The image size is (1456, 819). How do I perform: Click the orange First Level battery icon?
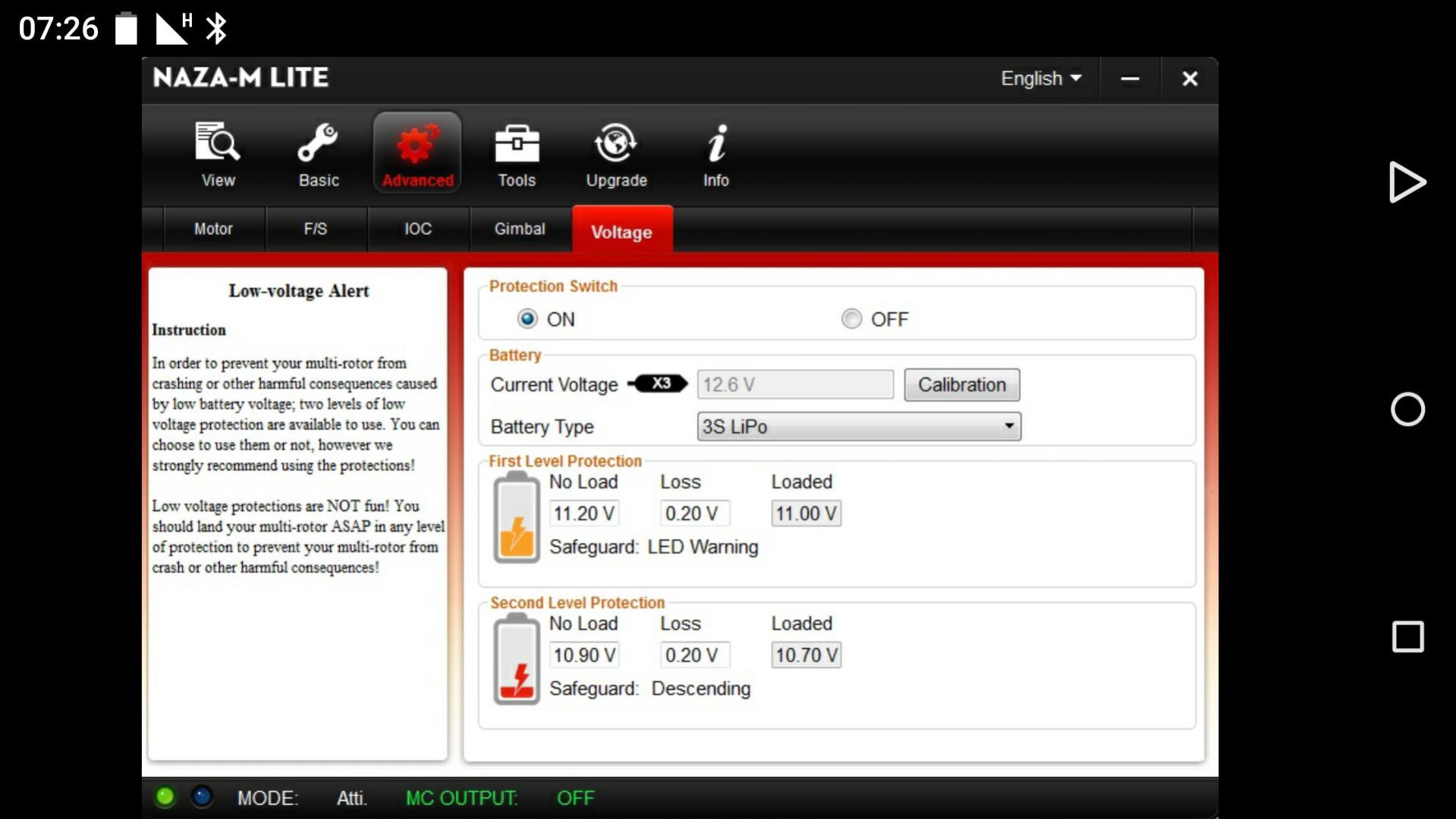pyautogui.click(x=517, y=518)
